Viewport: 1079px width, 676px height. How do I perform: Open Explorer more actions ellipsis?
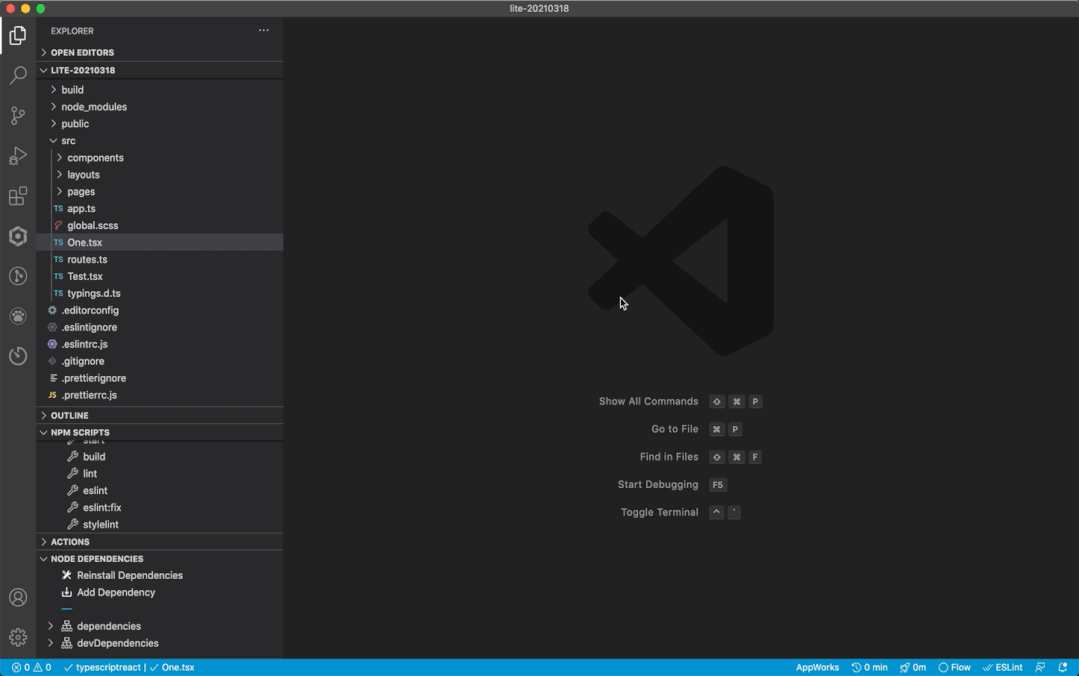264,30
